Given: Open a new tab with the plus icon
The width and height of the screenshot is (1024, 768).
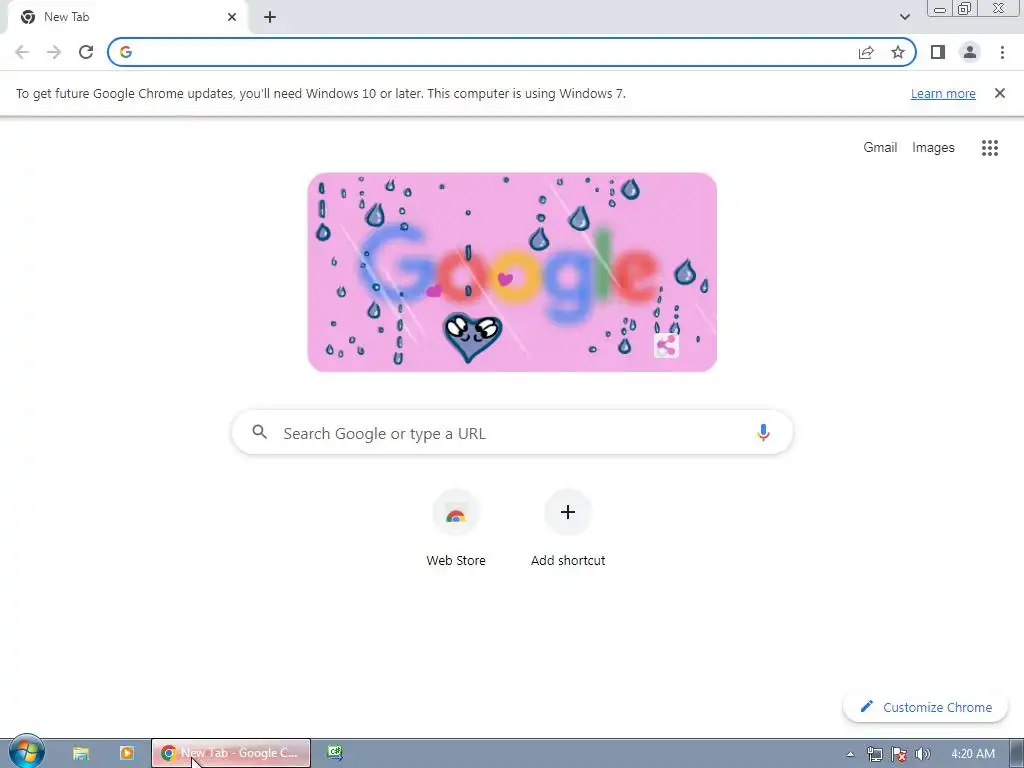Looking at the screenshot, I should tap(270, 17).
